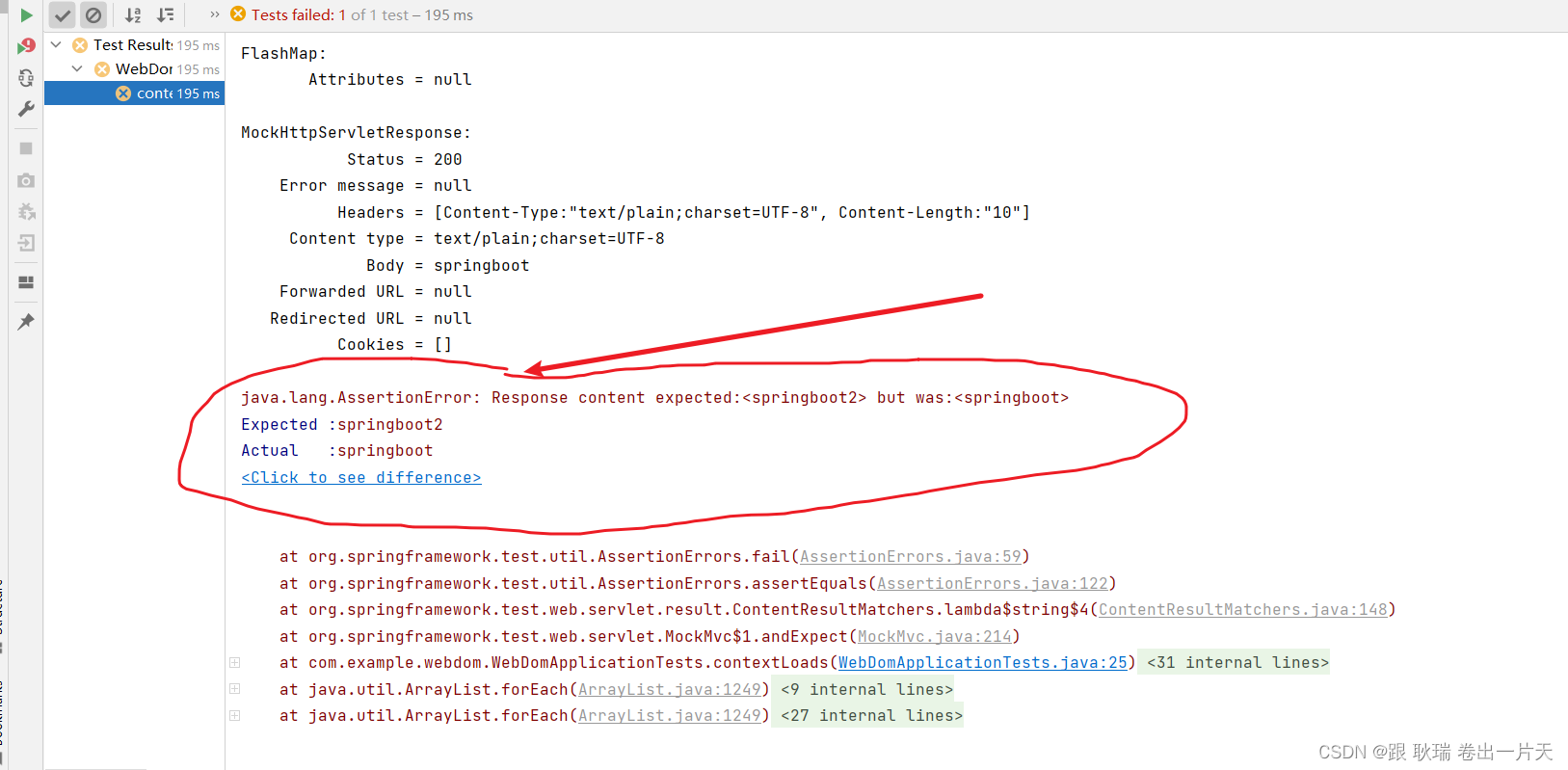
Task: Toggle auto-test rerun icon in the sidebar
Action: pos(26,78)
